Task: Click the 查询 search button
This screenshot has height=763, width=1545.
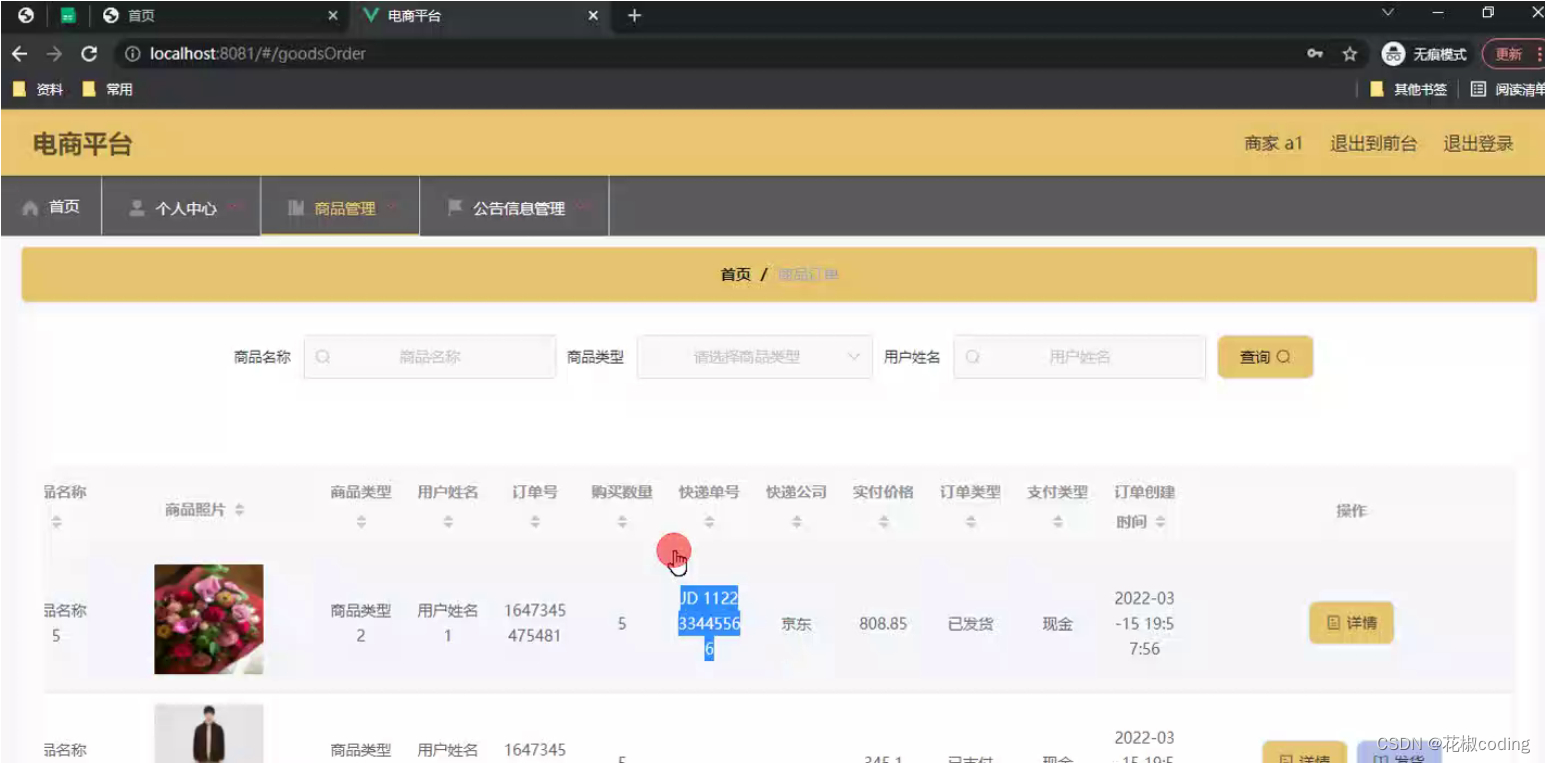Action: [1264, 356]
